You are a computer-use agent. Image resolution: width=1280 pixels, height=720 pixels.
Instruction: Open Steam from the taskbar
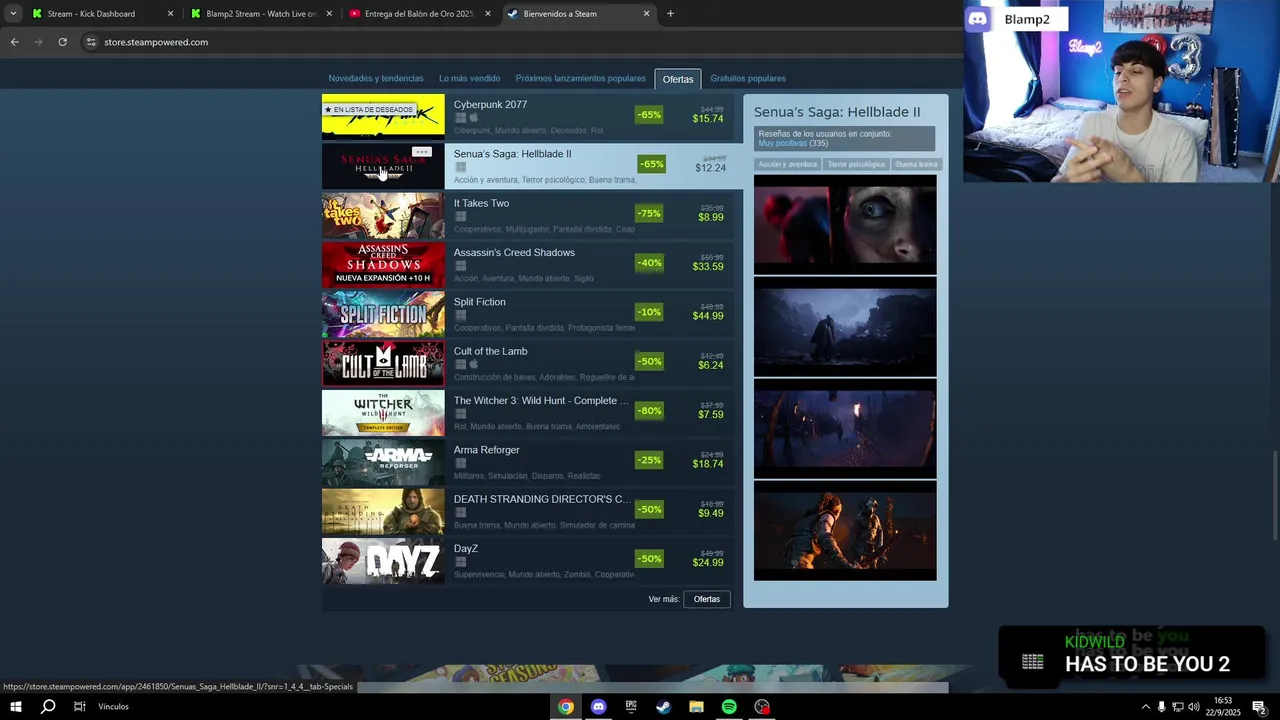663,707
